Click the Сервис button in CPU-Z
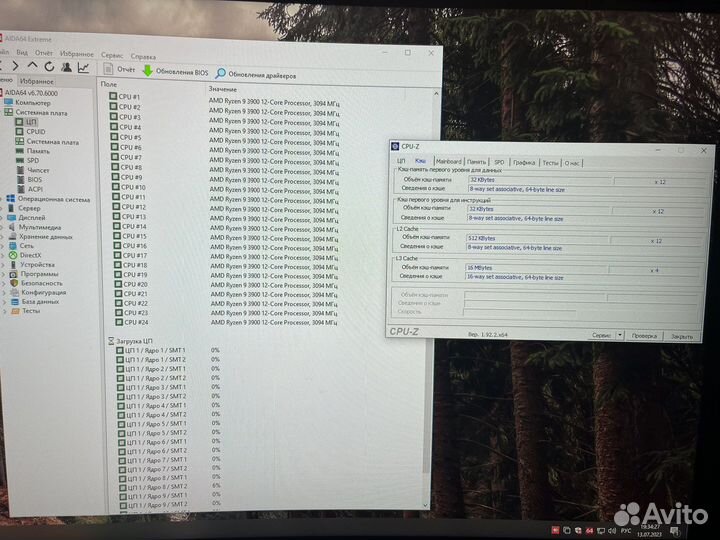The image size is (720, 540). coord(602,335)
